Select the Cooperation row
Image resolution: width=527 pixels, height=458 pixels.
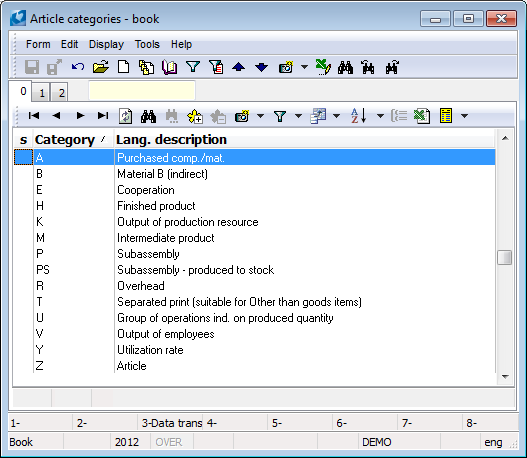click(x=254, y=190)
